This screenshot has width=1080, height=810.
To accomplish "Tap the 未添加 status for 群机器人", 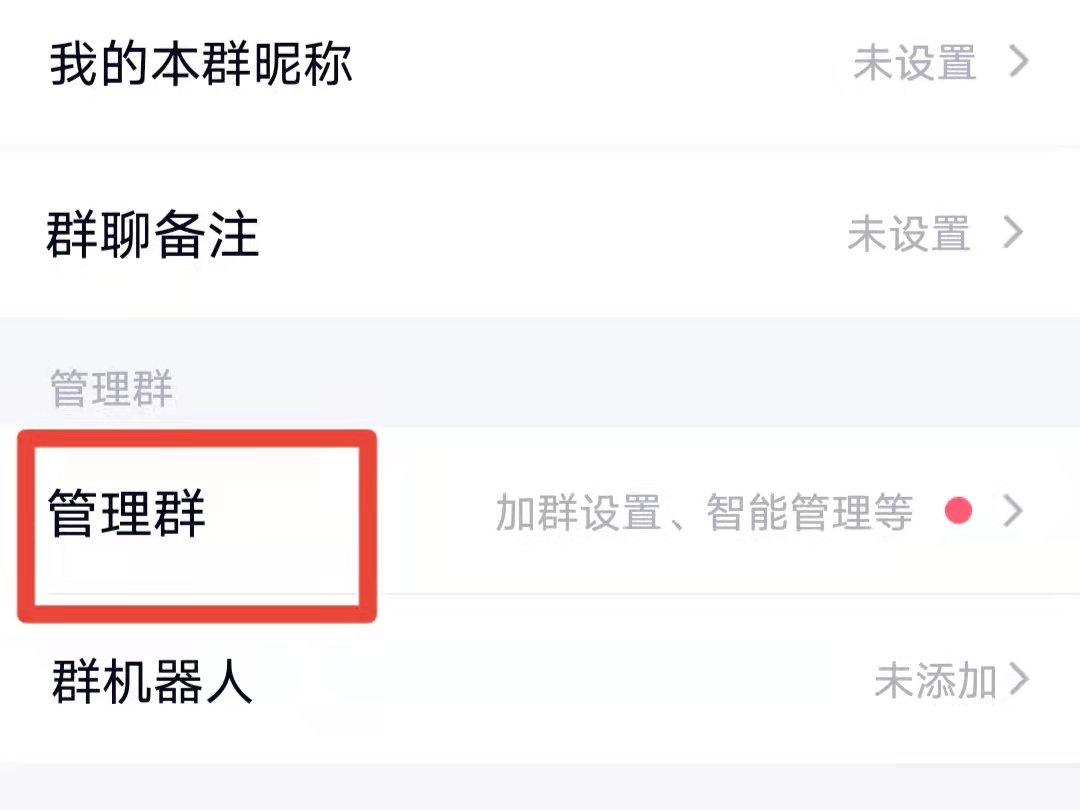I will pos(936,682).
